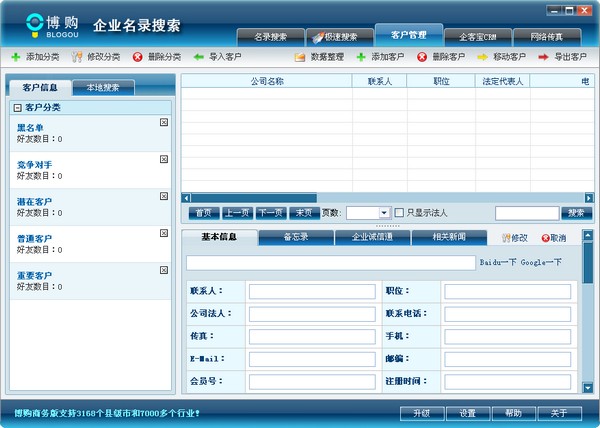
Task: Click the Google一下 link
Action: point(541,262)
